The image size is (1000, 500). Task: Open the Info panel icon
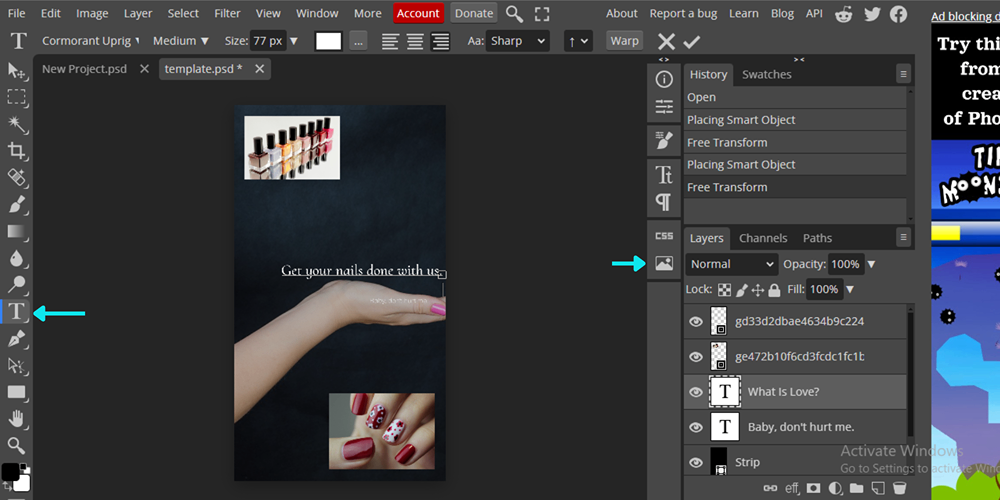664,79
